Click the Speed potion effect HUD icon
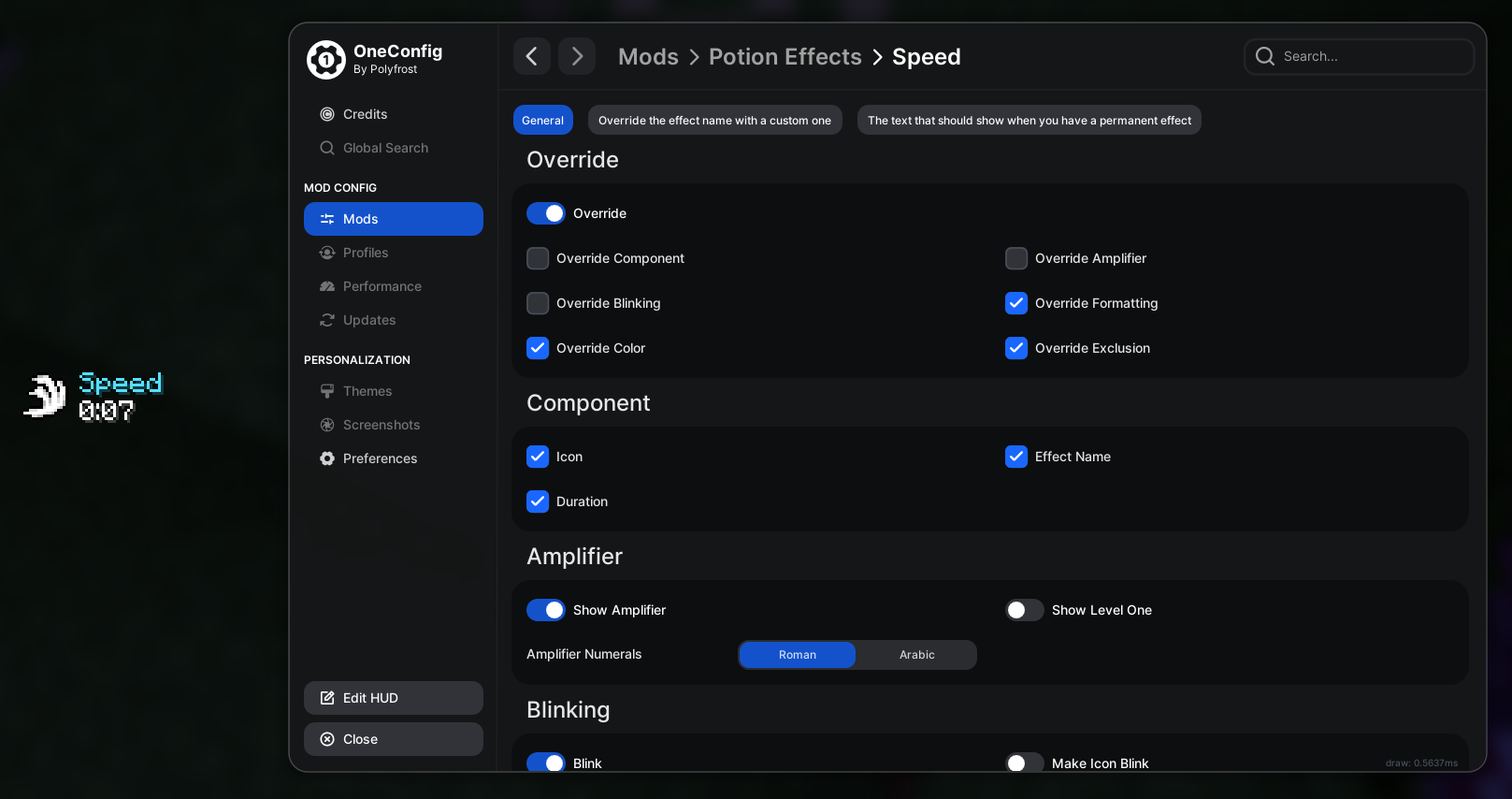 pyautogui.click(x=45, y=396)
